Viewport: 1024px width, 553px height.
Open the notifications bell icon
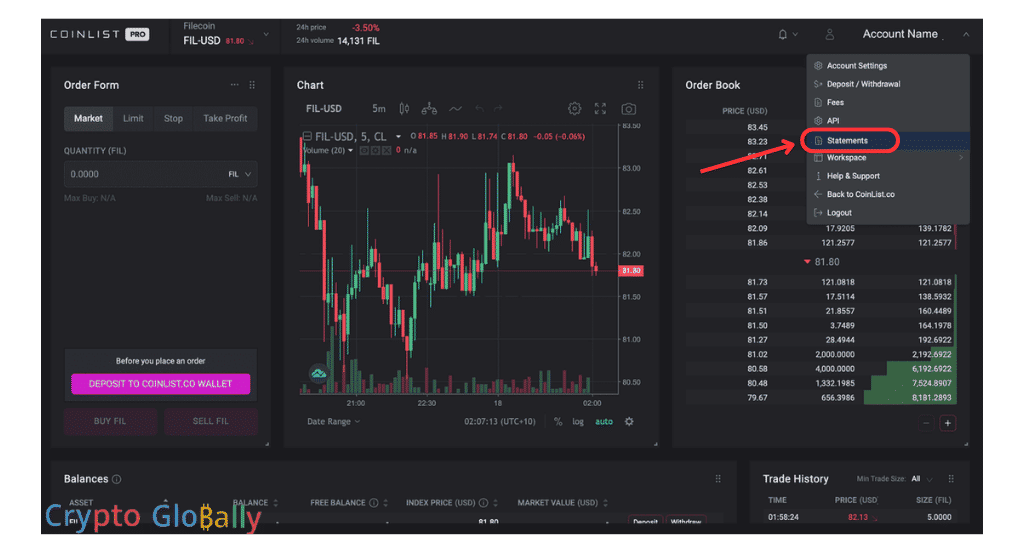pos(782,35)
